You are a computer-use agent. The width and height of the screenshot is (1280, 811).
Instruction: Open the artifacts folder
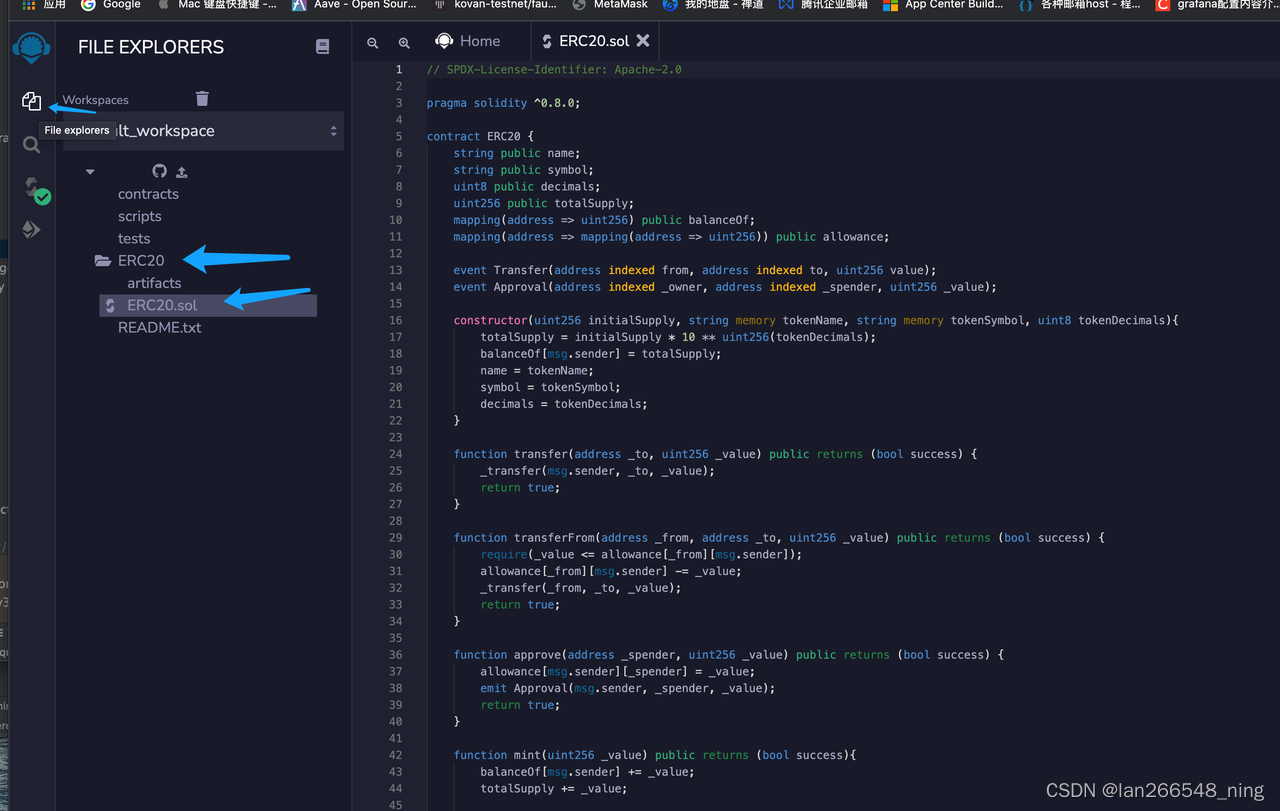coord(154,283)
